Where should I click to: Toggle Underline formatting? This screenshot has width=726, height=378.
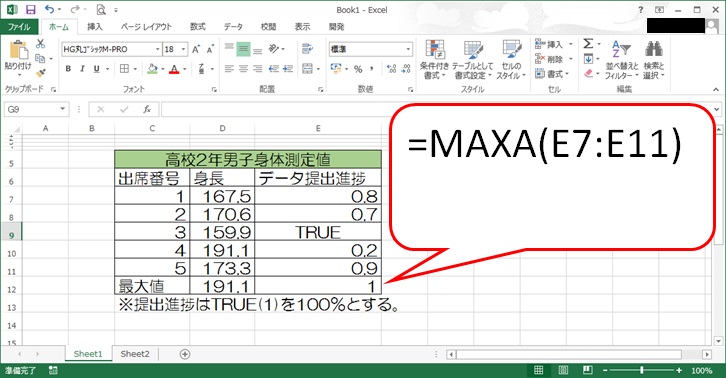click(x=96, y=69)
